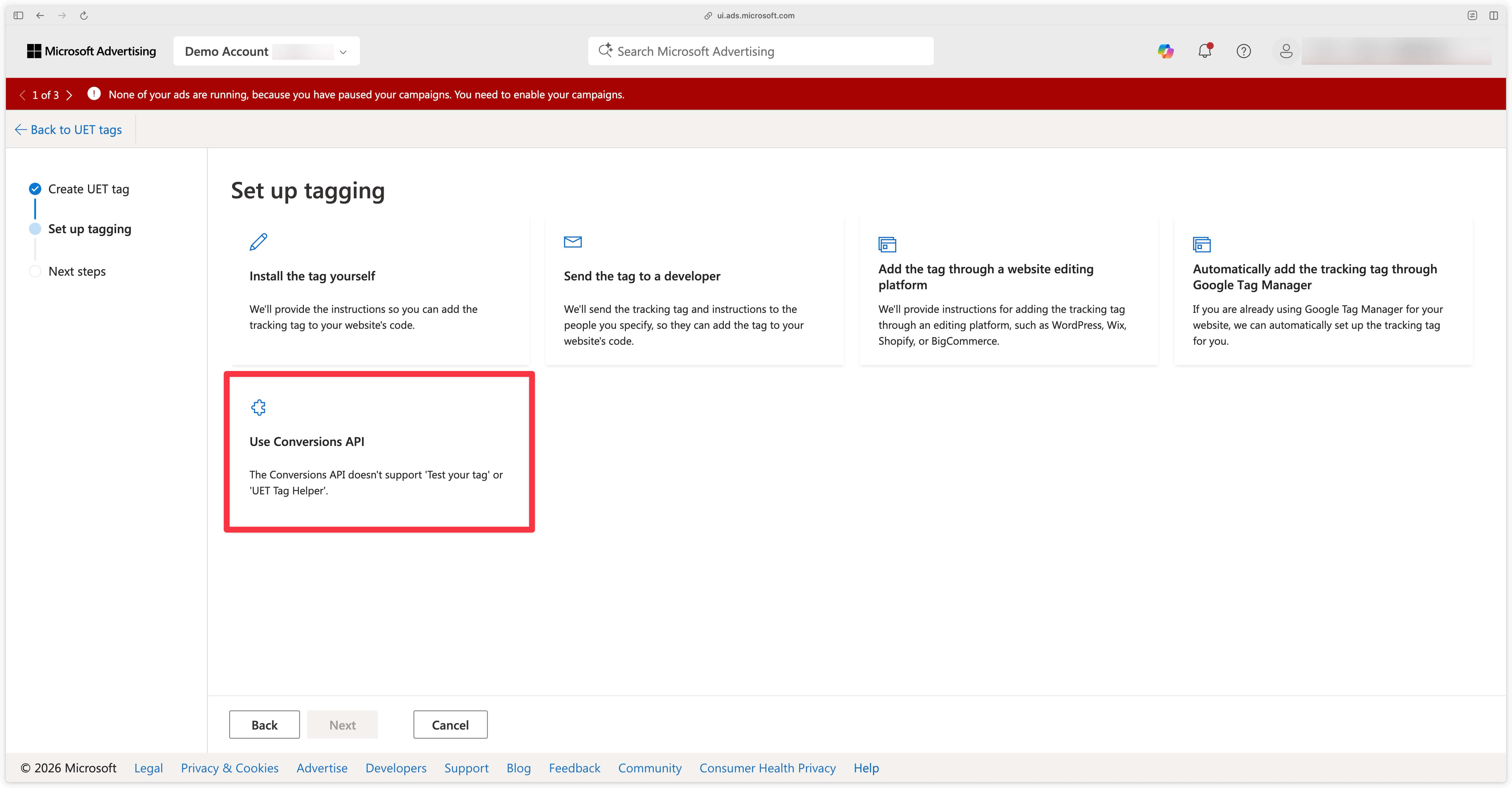Select the Next steps step circle
The width and height of the screenshot is (1512, 788).
point(35,271)
